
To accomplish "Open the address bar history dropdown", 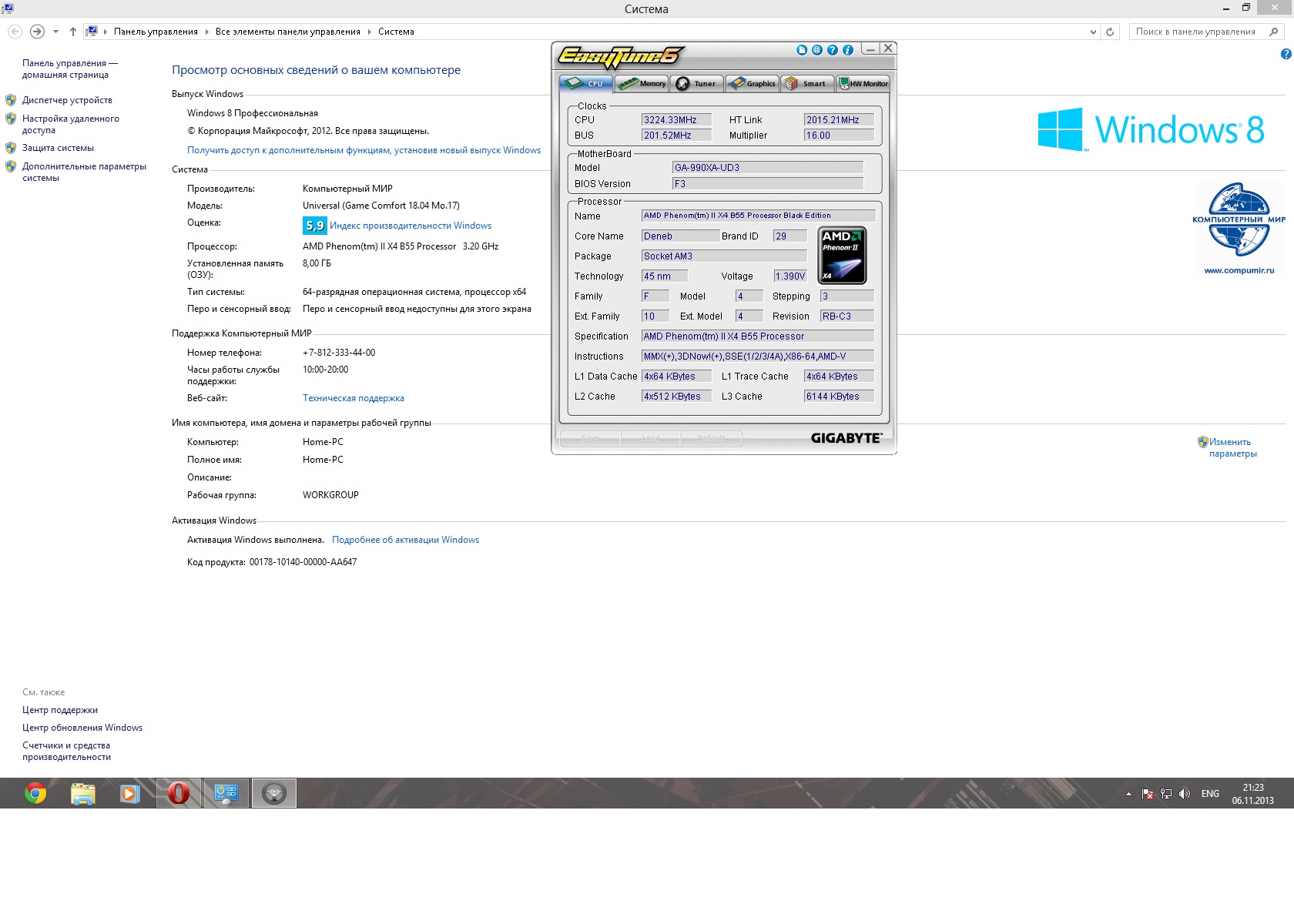I will (x=1093, y=32).
